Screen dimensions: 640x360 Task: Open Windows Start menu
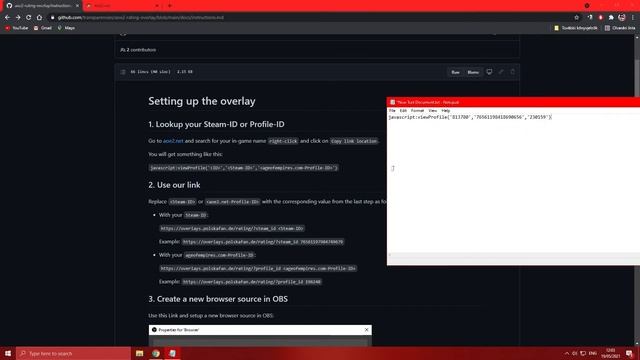point(8,353)
